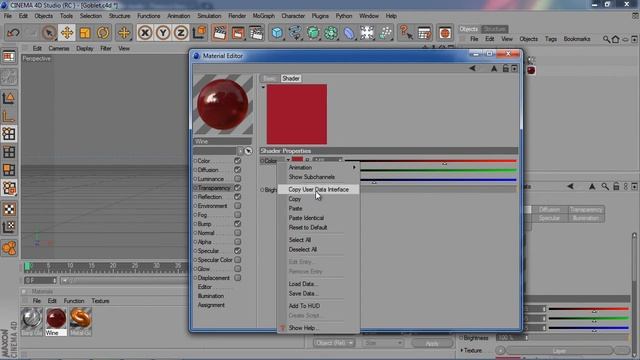640x360 pixels.
Task: Select the Wine material thumbnail
Action: tap(56, 318)
